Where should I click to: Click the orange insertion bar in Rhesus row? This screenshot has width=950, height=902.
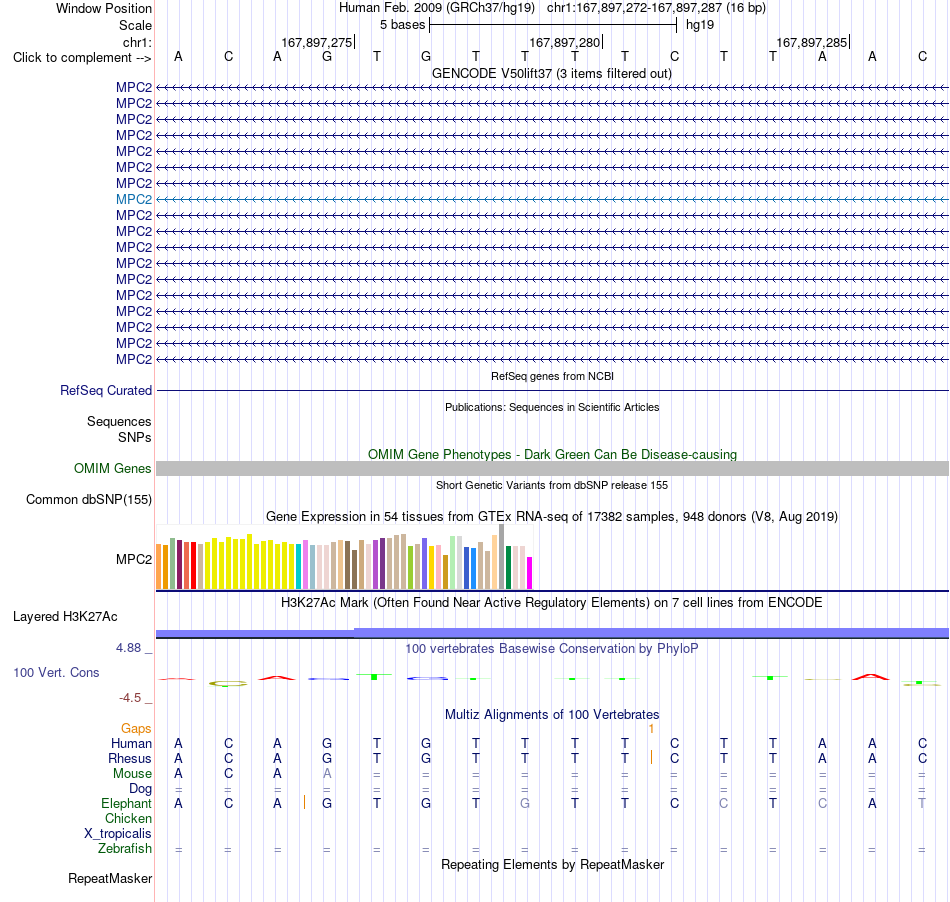tap(651, 757)
